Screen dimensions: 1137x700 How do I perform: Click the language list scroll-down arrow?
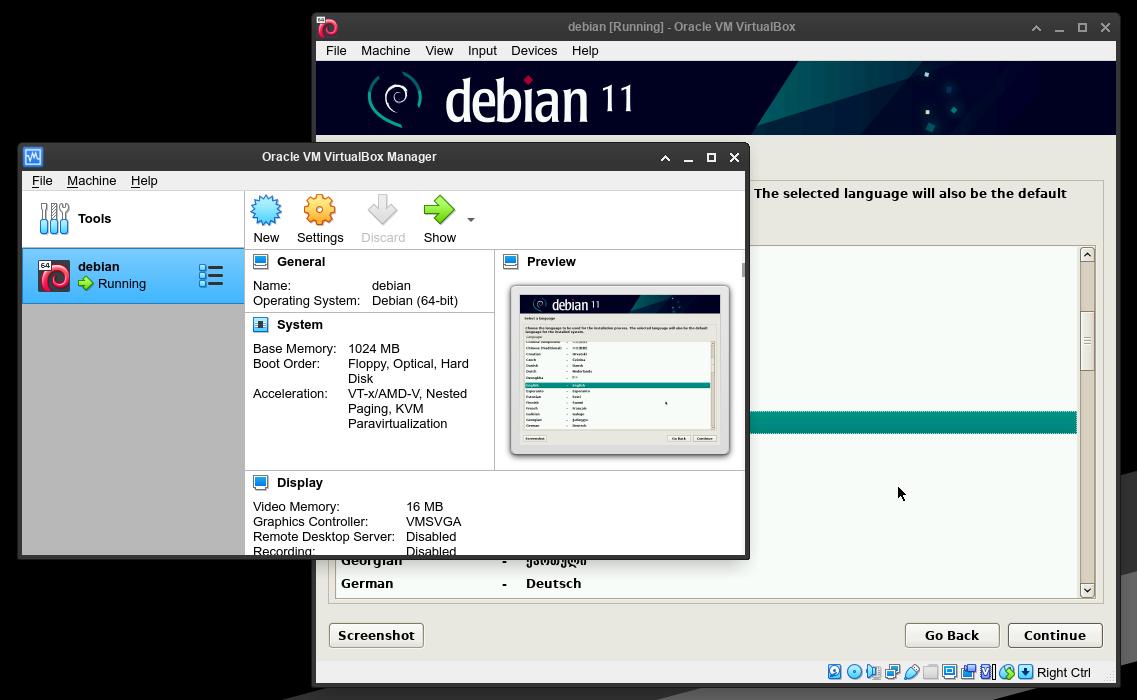[1086, 590]
